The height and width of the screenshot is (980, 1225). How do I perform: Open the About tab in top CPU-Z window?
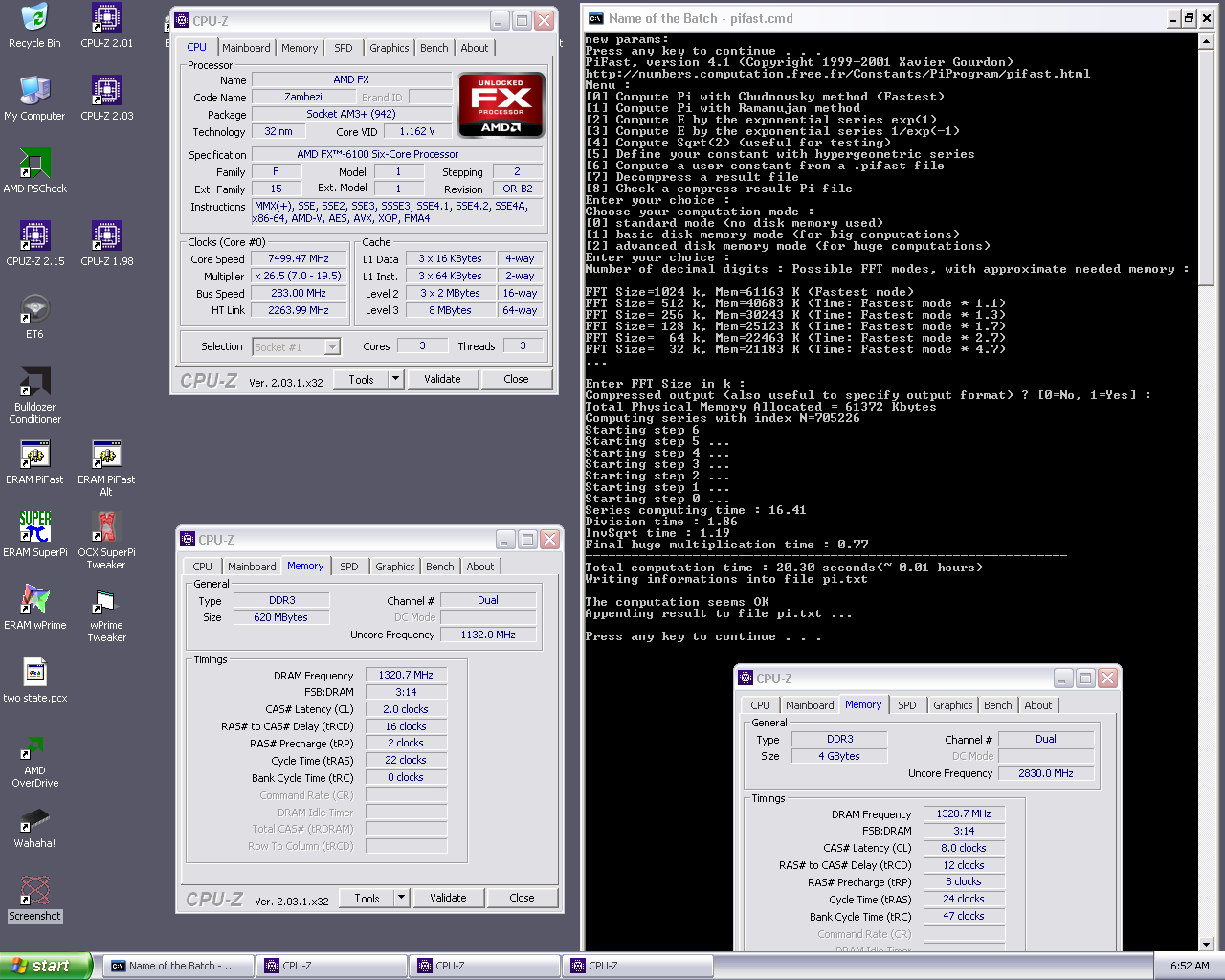[475, 48]
